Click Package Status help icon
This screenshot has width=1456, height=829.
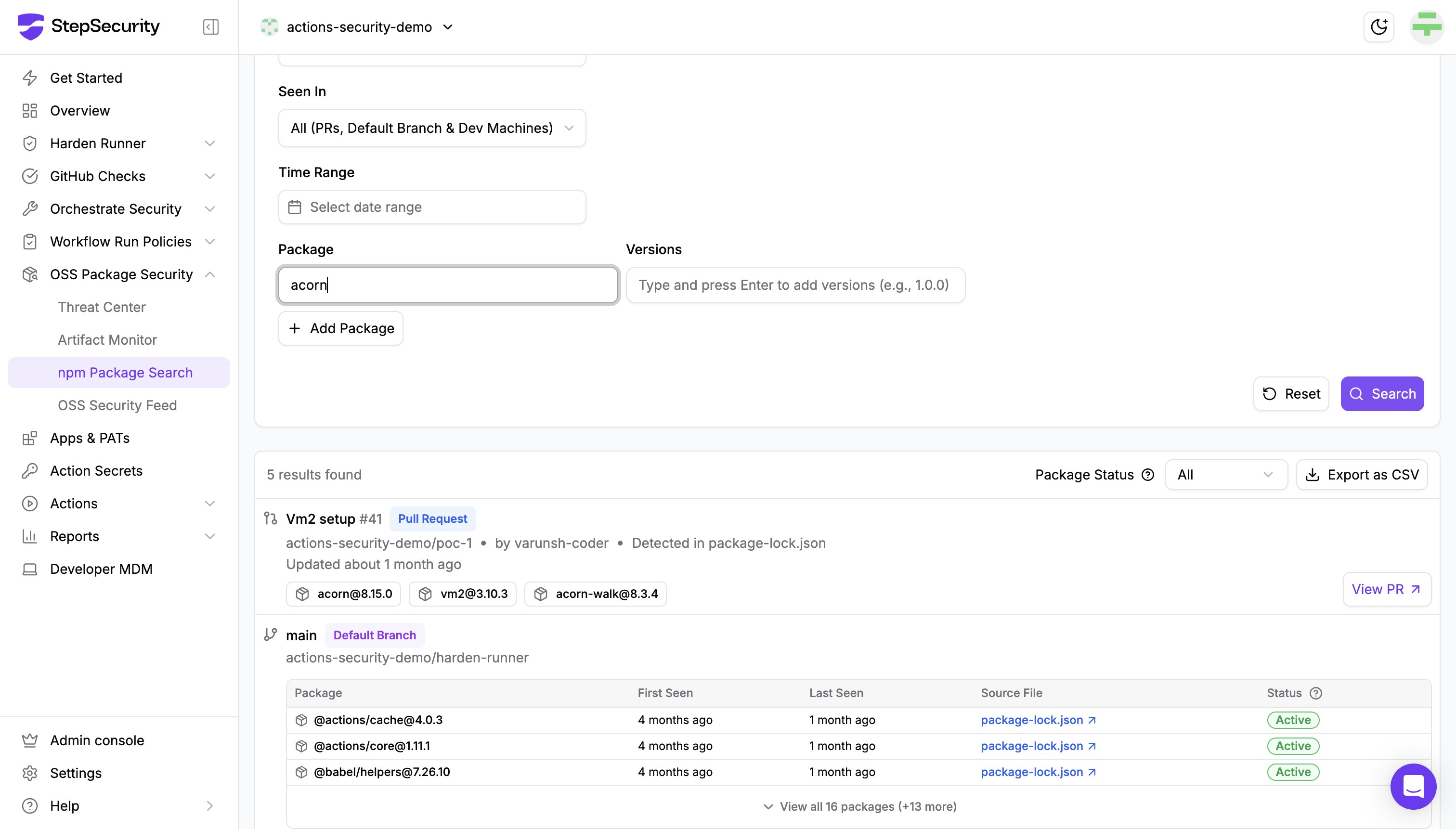click(x=1148, y=475)
